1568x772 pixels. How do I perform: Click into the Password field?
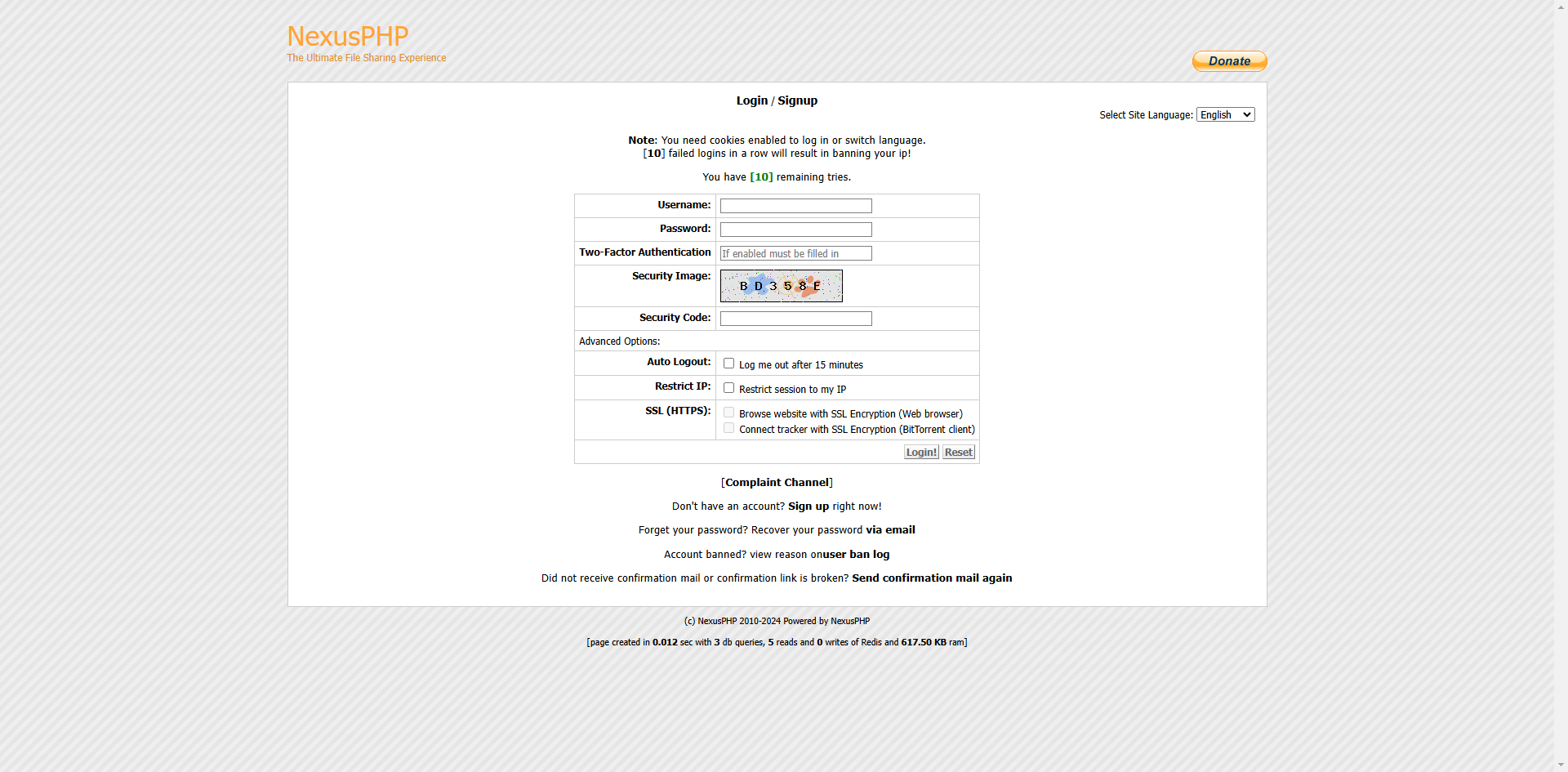coord(795,230)
